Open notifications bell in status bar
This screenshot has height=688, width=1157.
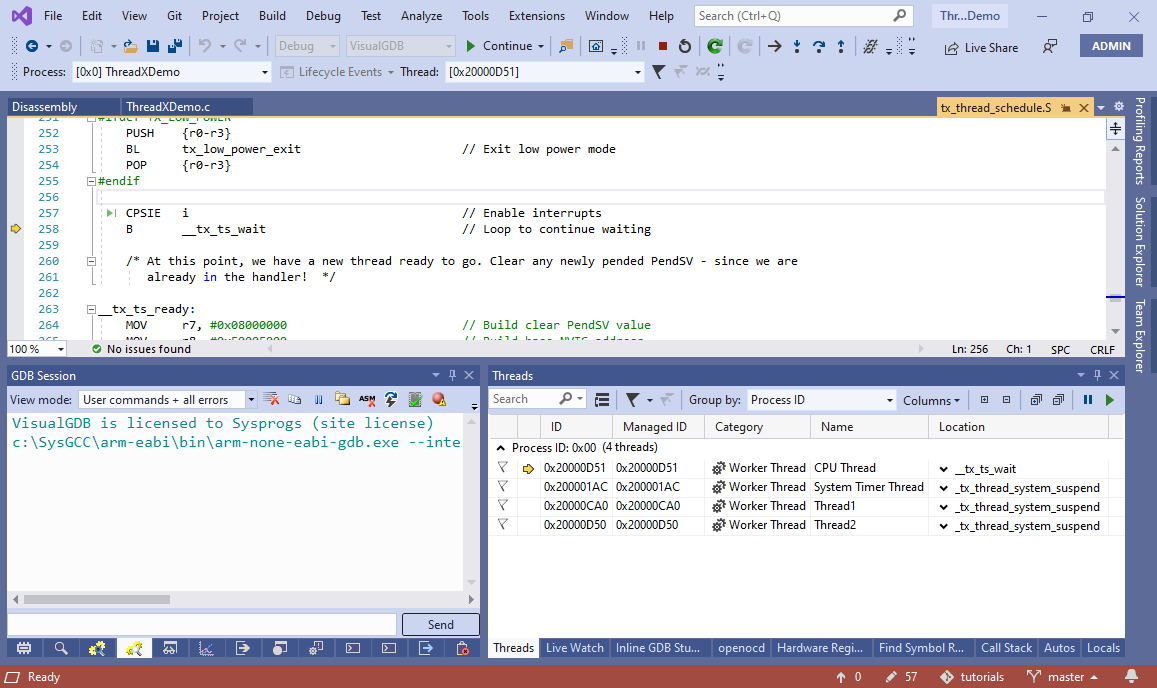coord(1130,676)
